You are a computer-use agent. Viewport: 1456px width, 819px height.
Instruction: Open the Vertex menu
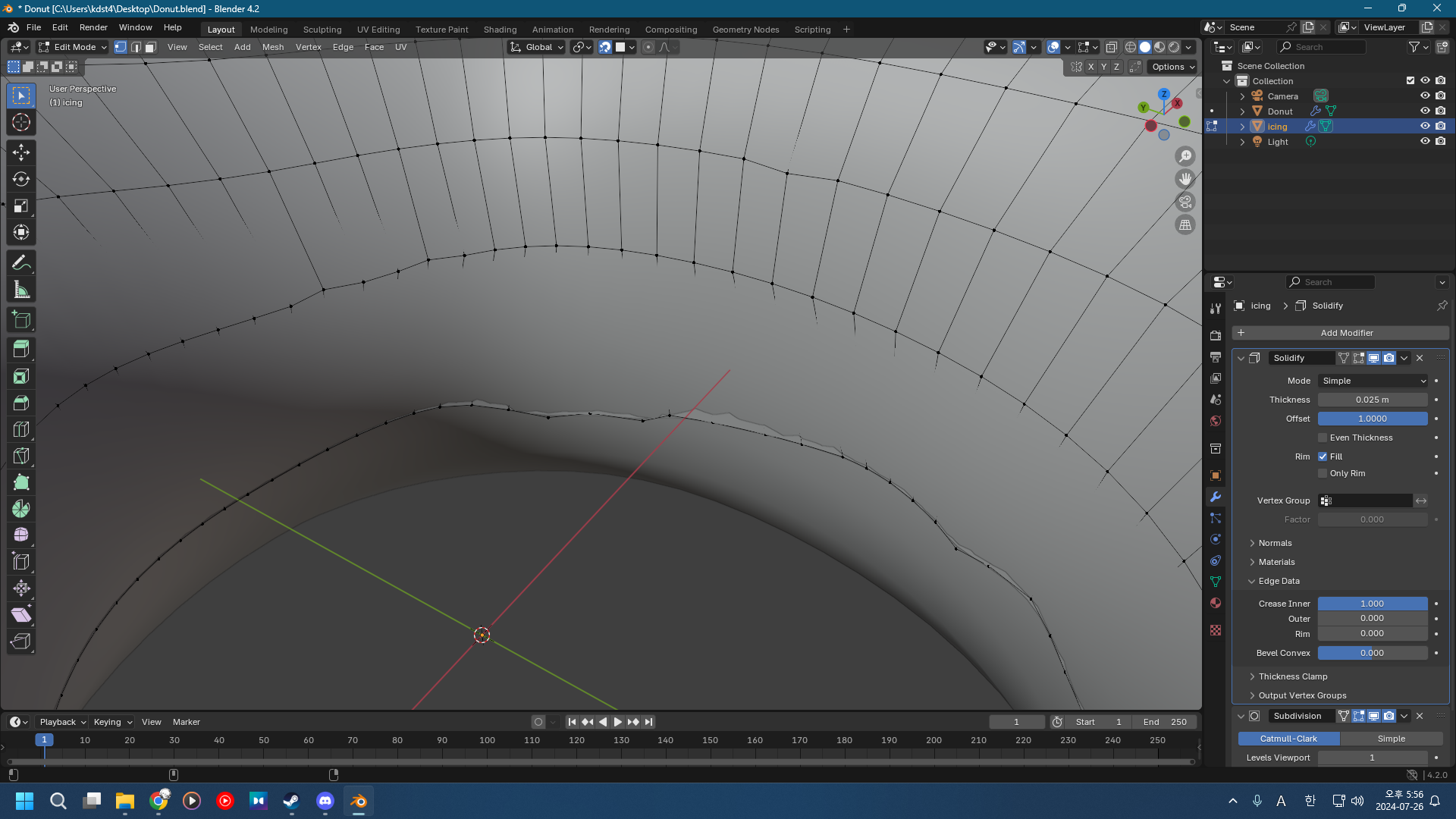point(308,47)
